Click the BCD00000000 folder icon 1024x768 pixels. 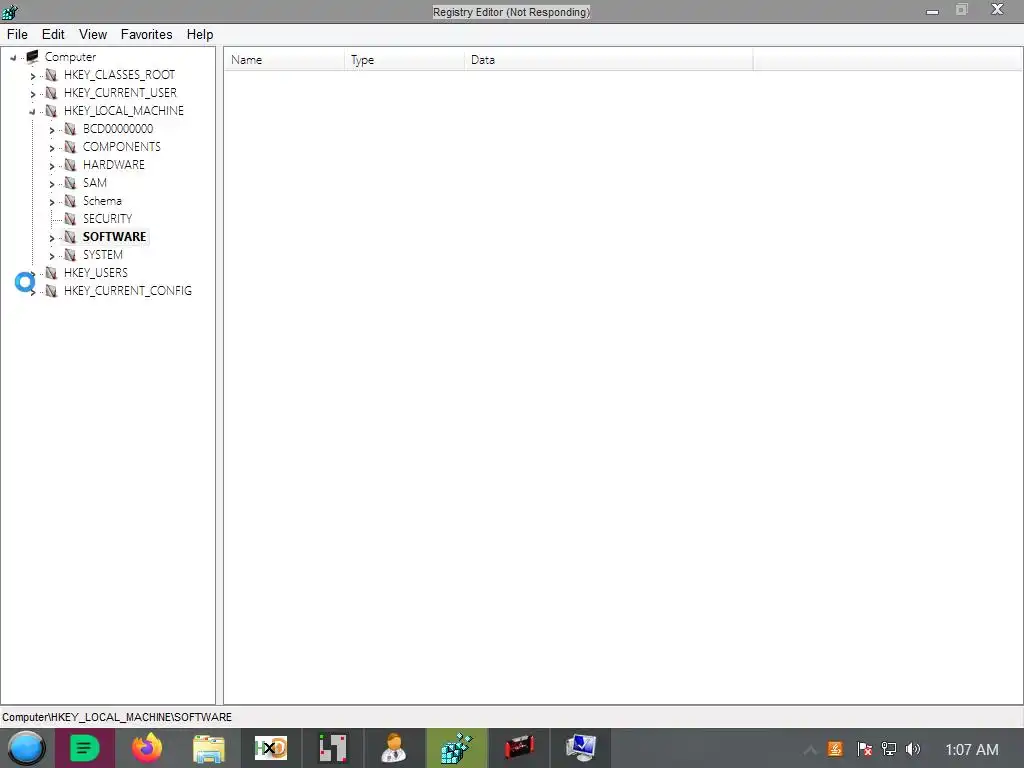pyautogui.click(x=70, y=129)
